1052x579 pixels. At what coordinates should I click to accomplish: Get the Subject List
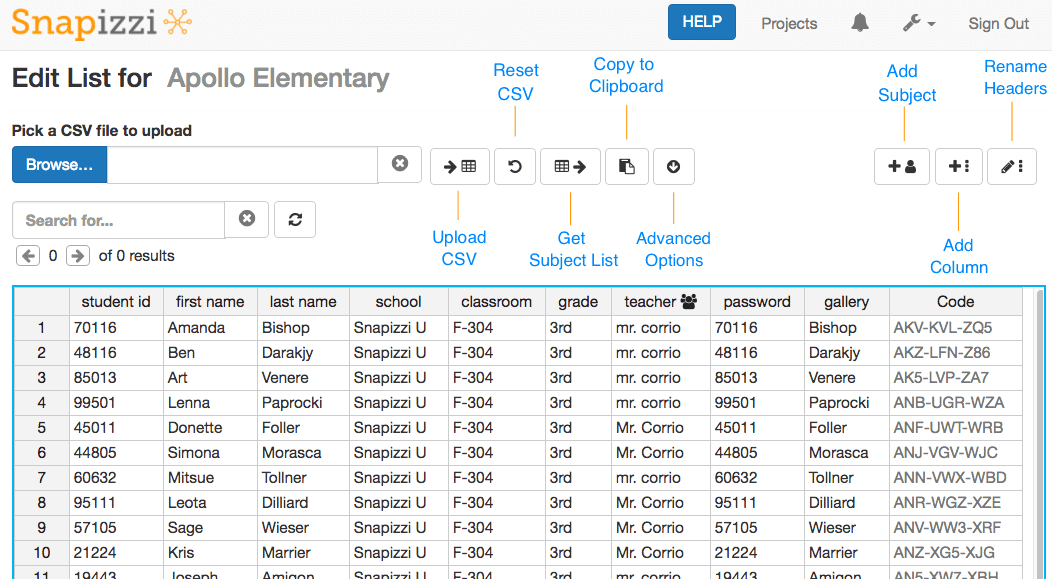(570, 166)
